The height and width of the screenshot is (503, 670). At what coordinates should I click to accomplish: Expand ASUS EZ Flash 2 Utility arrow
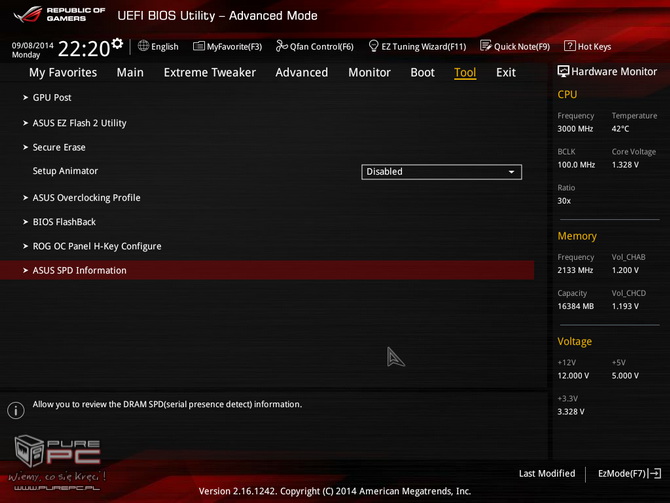25,123
